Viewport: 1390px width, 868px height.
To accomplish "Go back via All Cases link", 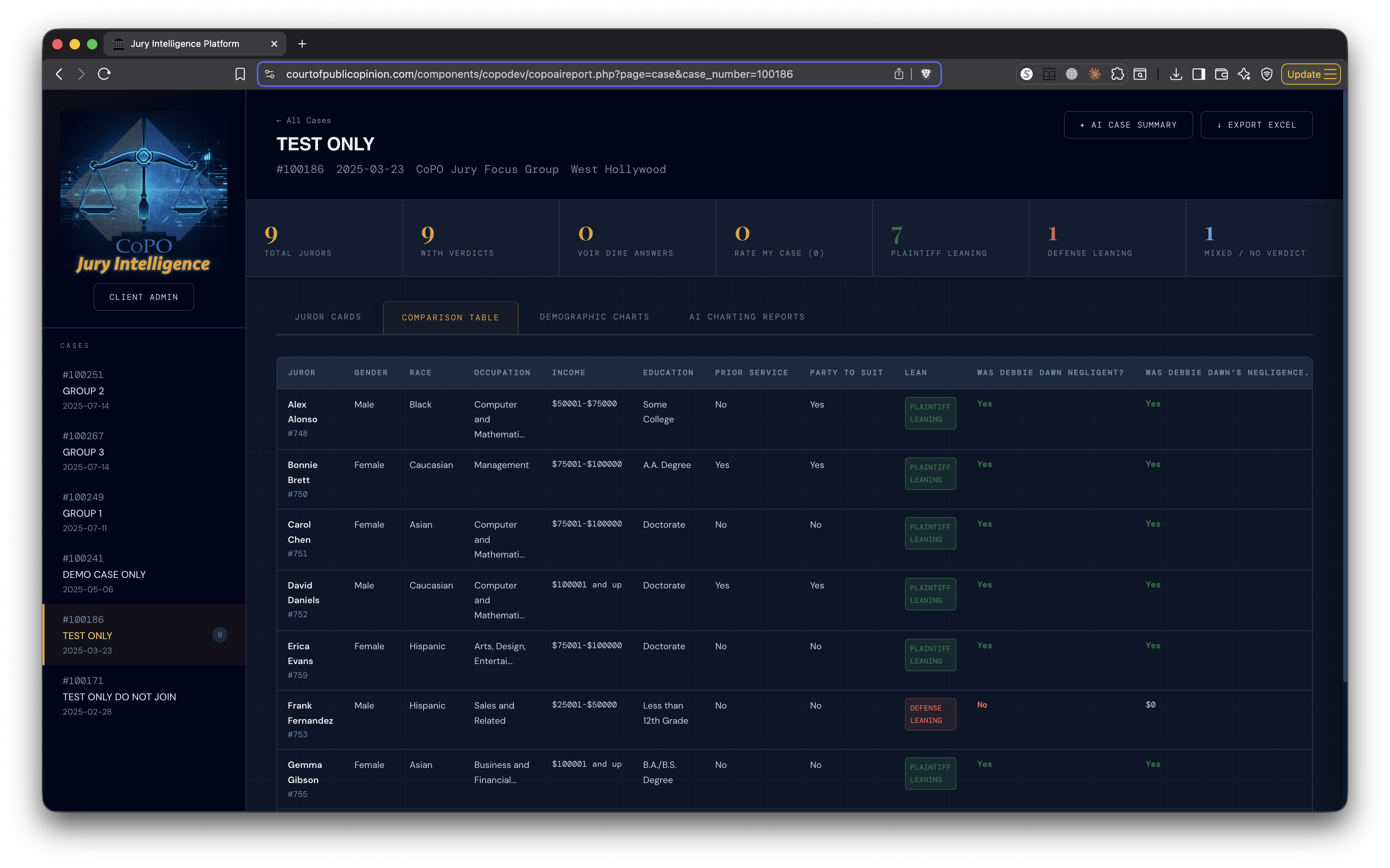I will click(x=304, y=120).
